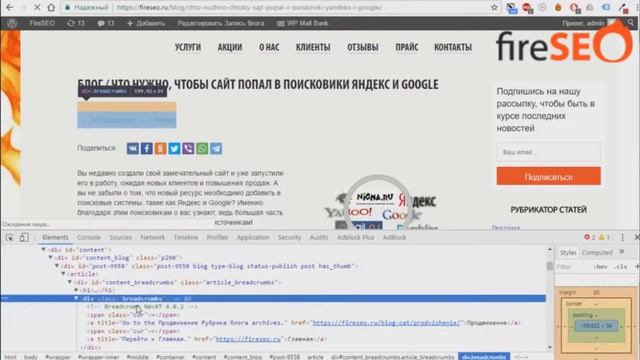Open the Adblock Plus DevTools tab
The image size is (640, 360).
click(x=356, y=238)
